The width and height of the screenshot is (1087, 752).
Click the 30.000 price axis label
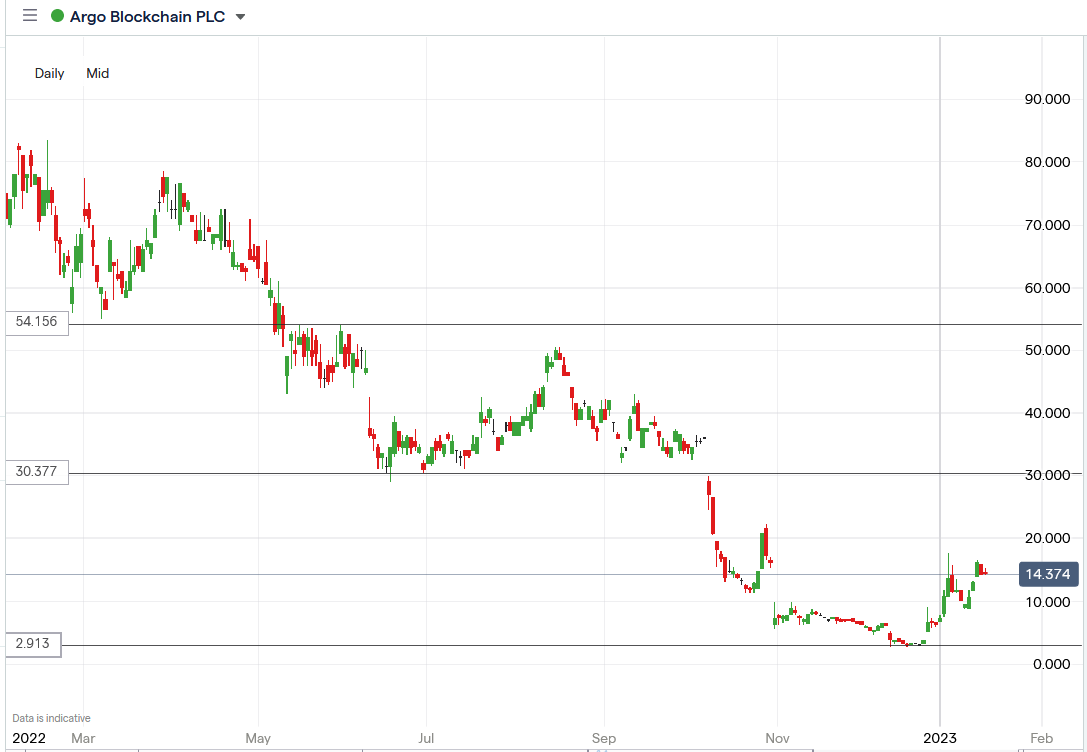coord(1047,475)
